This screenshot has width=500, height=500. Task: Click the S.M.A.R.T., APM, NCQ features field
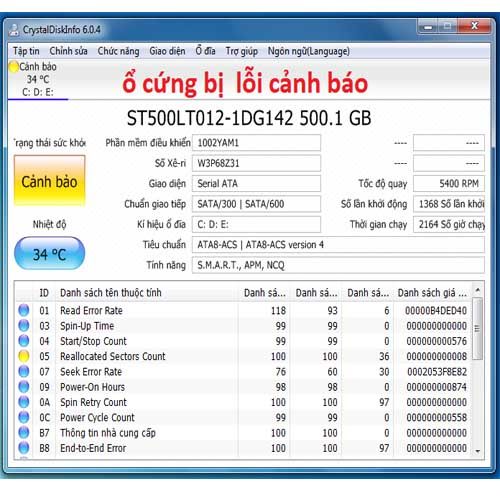(338, 265)
